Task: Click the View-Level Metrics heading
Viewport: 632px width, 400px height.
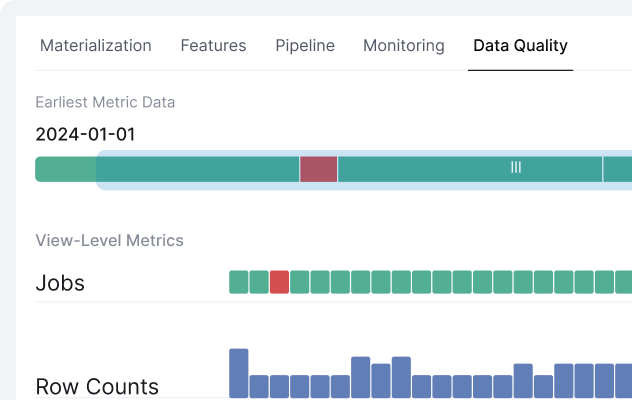Action: [109, 241]
